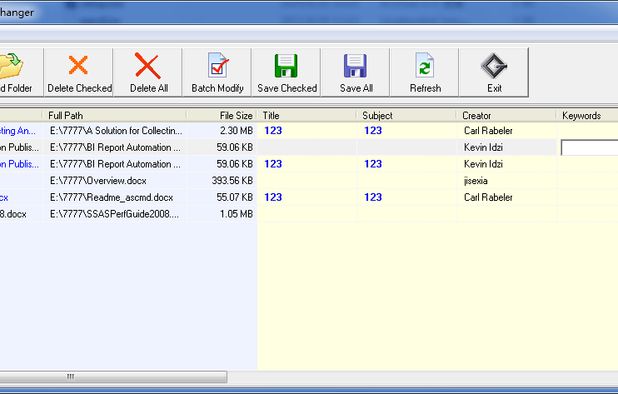
Task: Click Carl Rabeler in the 2.30 MB row
Action: coord(488,131)
